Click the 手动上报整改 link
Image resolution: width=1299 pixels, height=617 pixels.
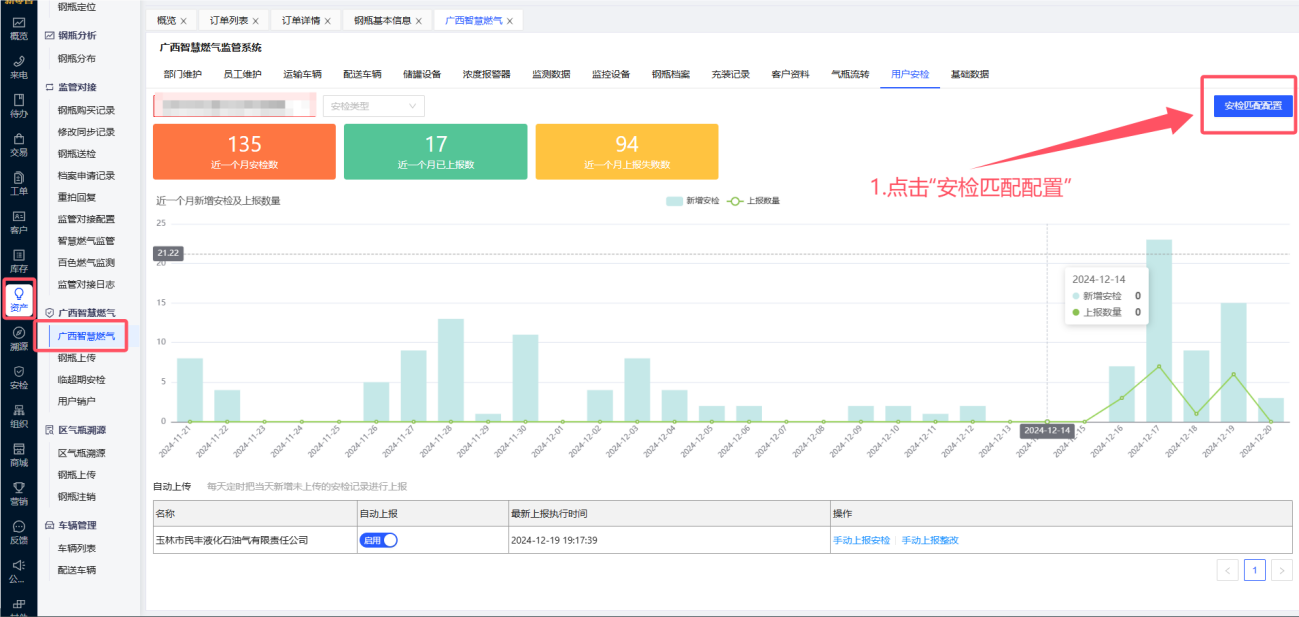point(930,540)
